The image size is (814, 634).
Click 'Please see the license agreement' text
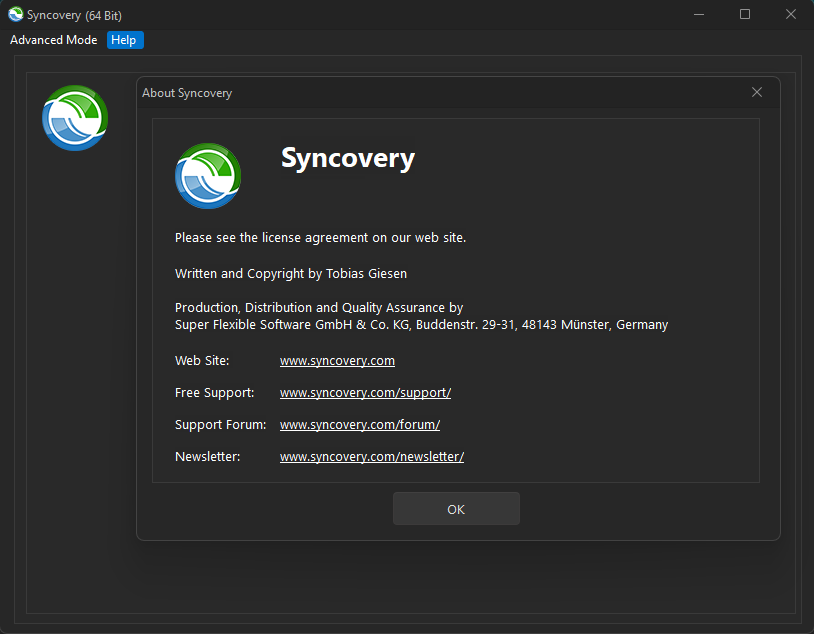pyautogui.click(x=320, y=237)
